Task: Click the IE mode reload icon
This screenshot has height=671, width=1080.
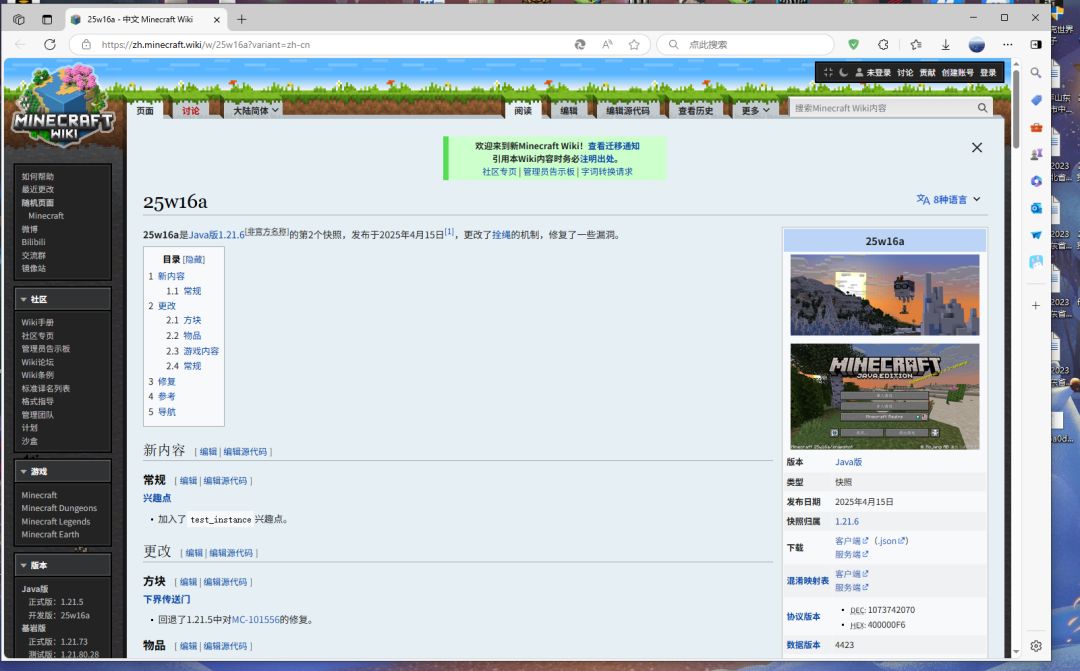Action: pyautogui.click(x=580, y=44)
